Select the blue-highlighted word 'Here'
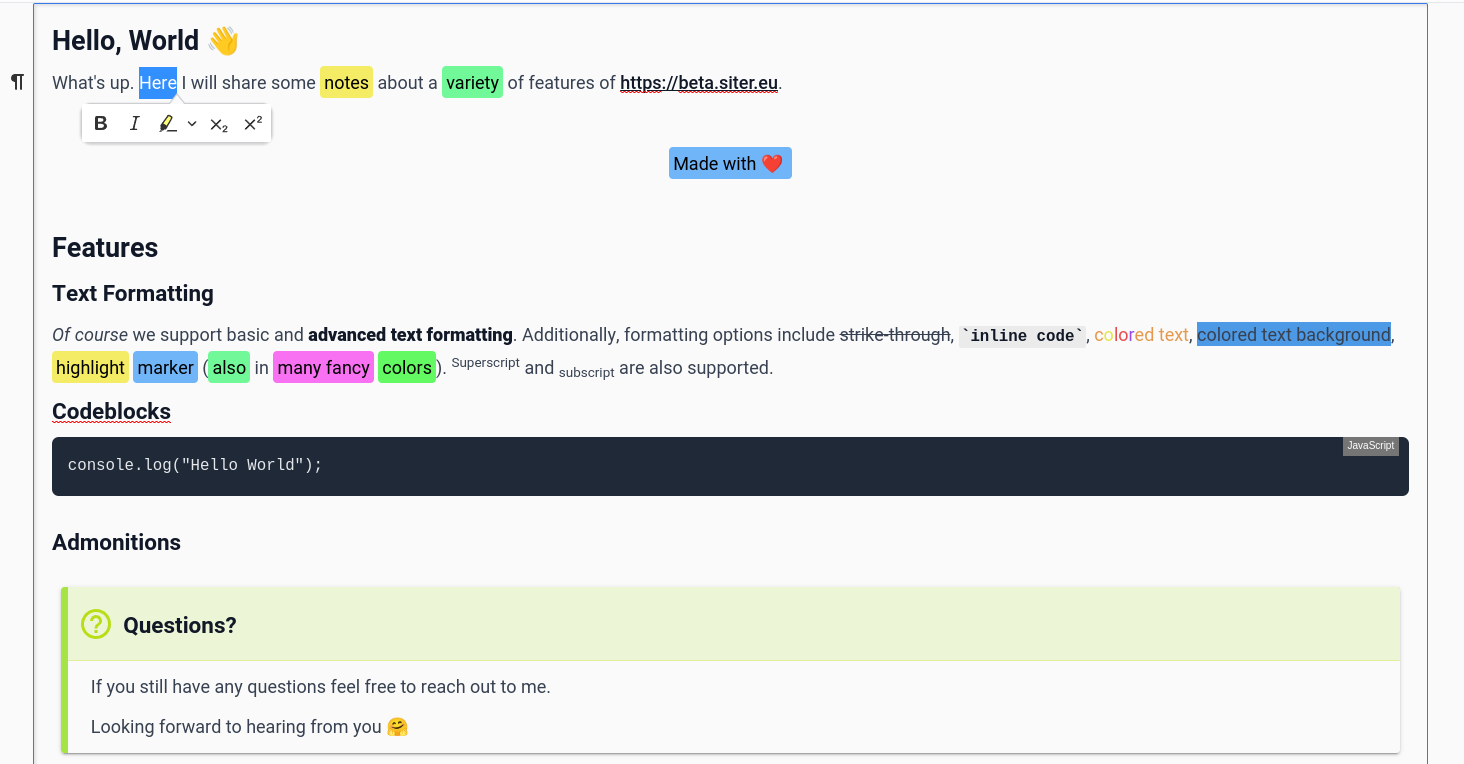The image size is (1464, 764). 157,82
